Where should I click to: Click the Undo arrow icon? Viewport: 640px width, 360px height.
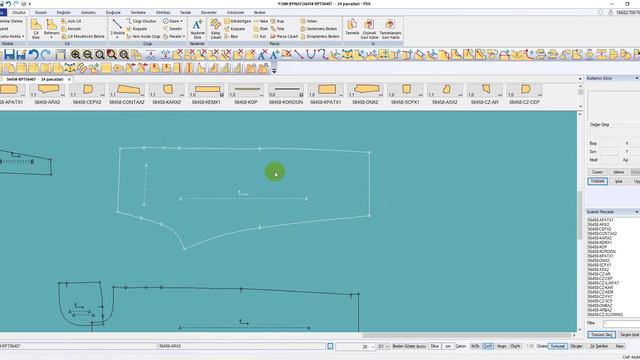coord(34,54)
